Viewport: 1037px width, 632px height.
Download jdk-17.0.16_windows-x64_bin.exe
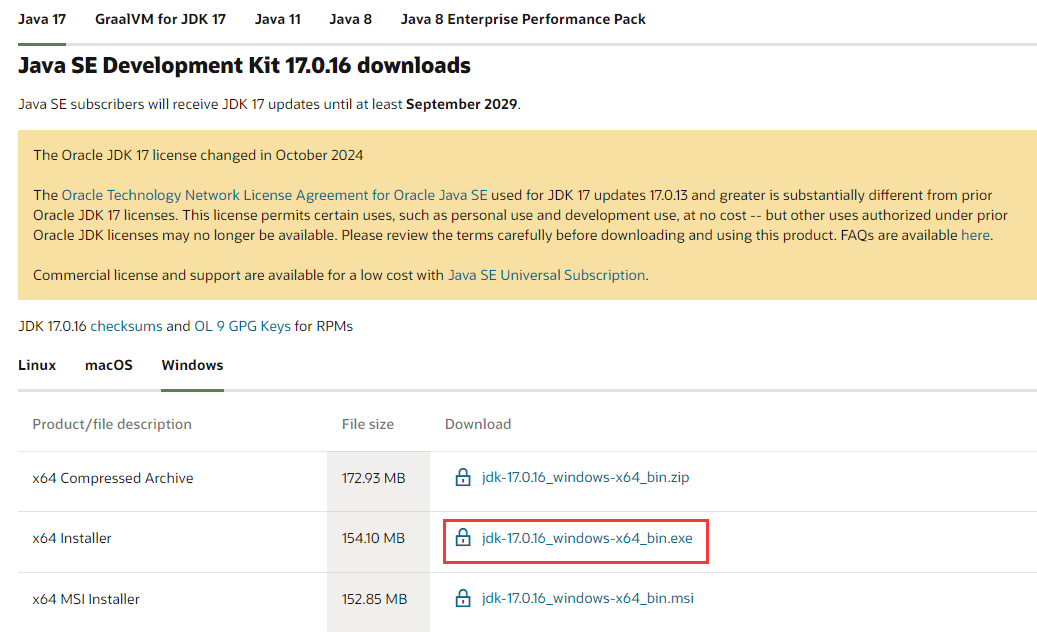587,537
